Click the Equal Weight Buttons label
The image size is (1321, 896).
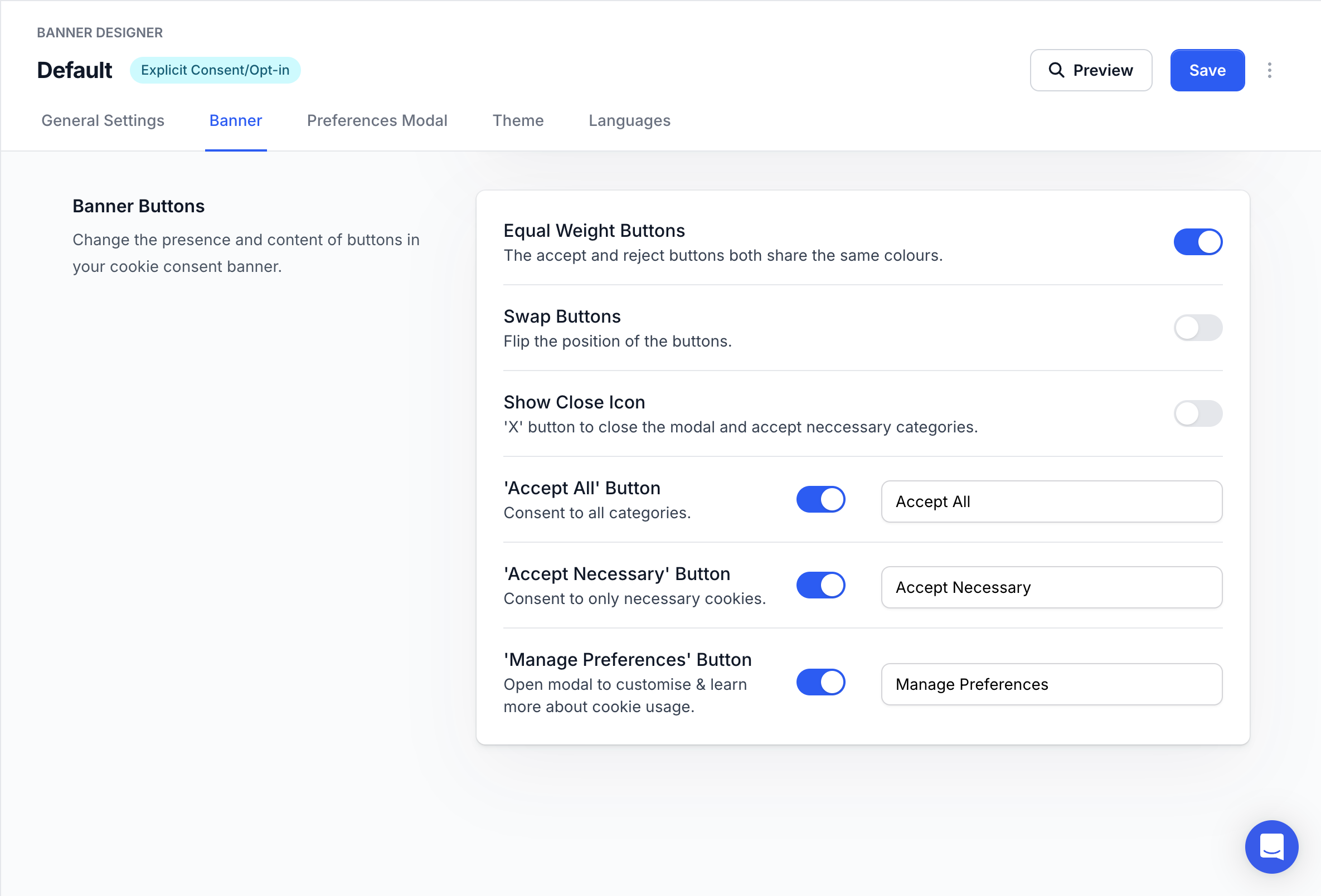click(594, 231)
